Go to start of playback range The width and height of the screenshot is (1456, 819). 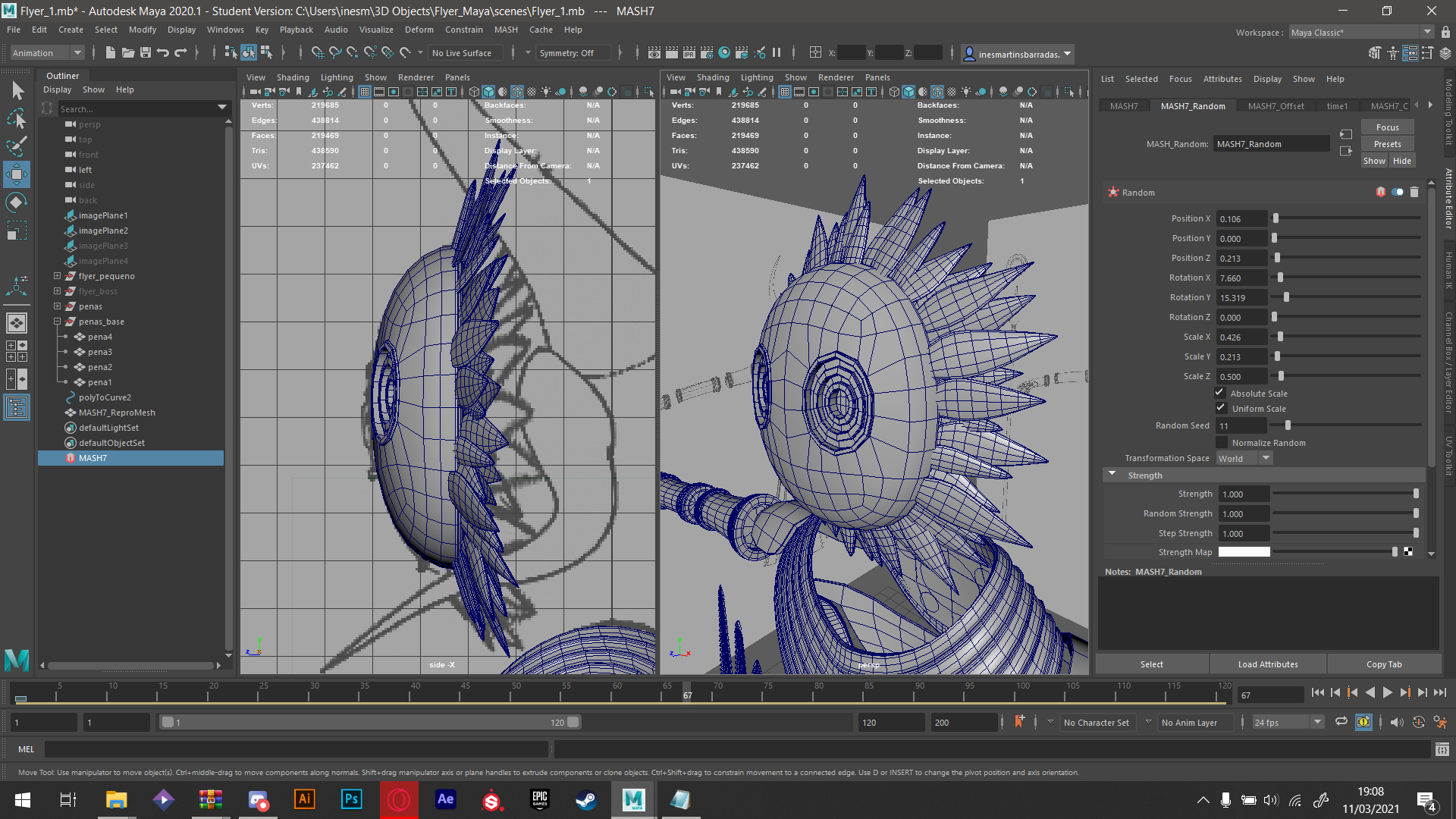[1318, 692]
